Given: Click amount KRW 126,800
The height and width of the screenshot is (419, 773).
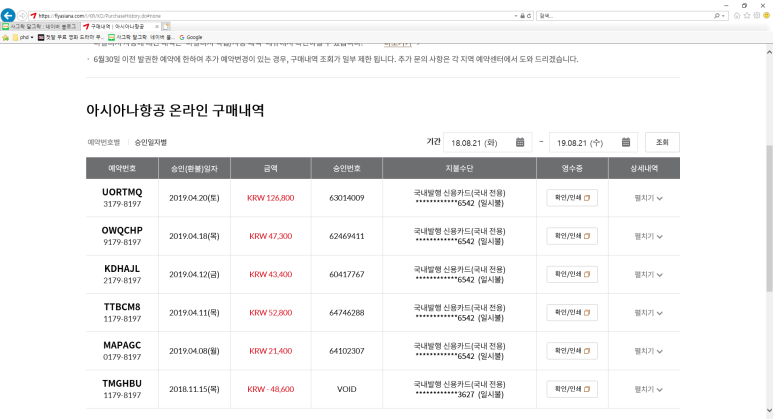Looking at the screenshot, I should point(271,198).
